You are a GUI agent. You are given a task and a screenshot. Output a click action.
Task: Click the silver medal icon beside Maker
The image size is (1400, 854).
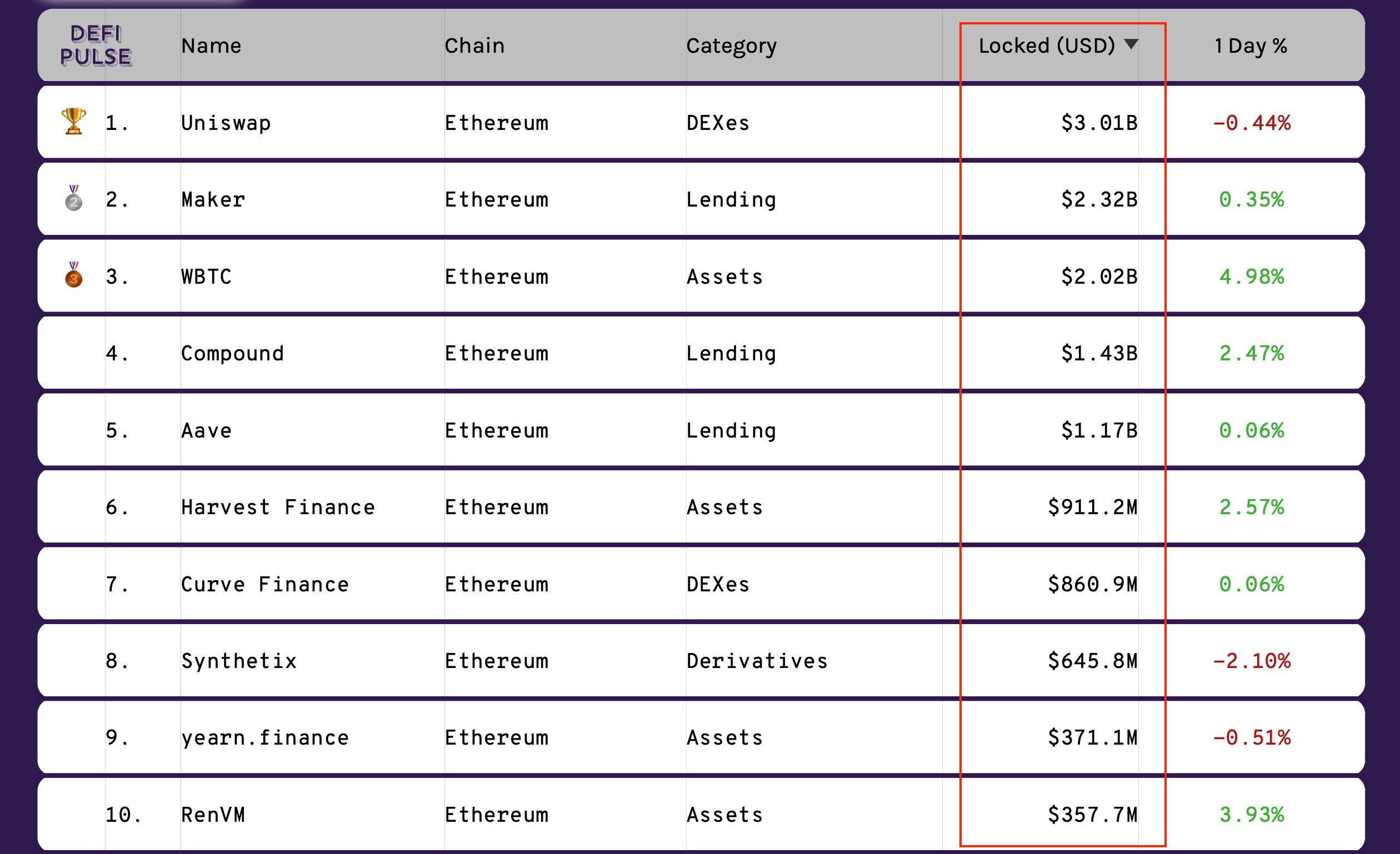tap(73, 198)
